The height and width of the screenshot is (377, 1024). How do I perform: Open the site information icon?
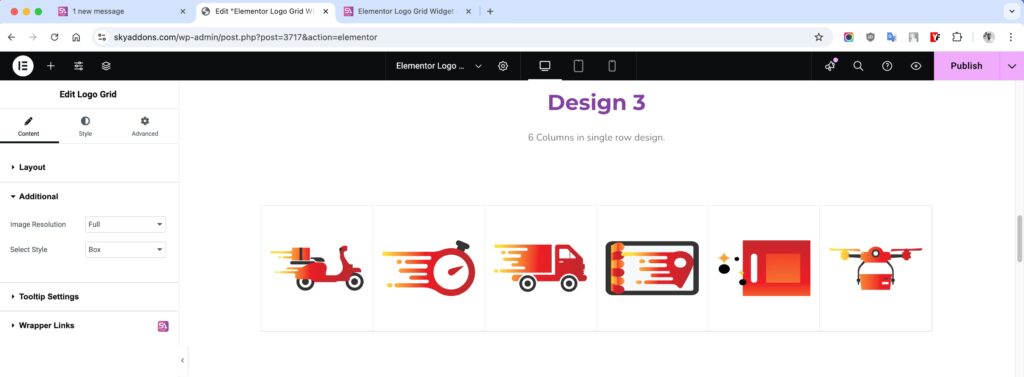[102, 37]
